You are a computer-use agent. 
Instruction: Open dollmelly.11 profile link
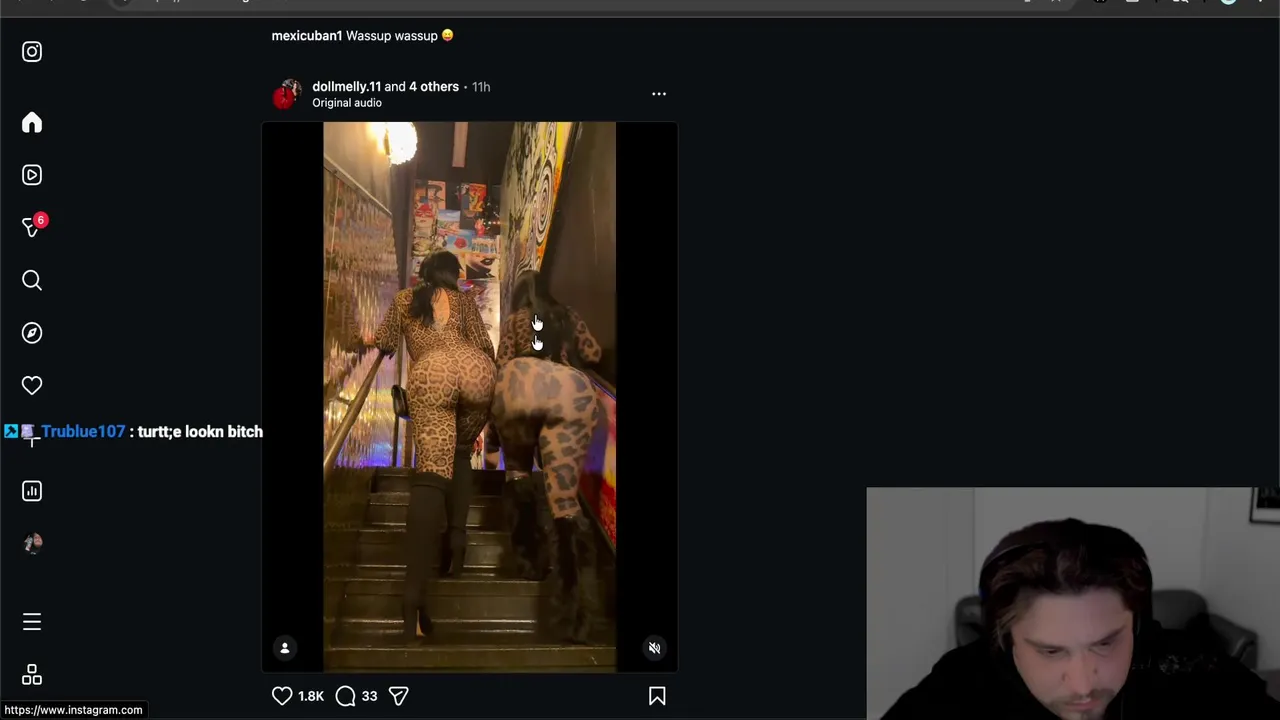click(x=346, y=87)
